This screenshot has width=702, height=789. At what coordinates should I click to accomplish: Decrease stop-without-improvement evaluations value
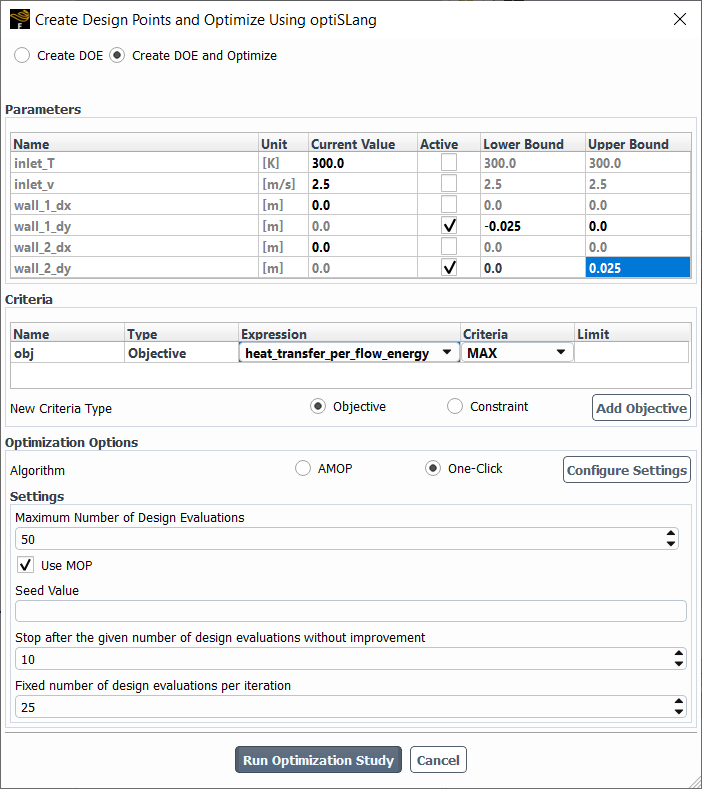click(678, 664)
